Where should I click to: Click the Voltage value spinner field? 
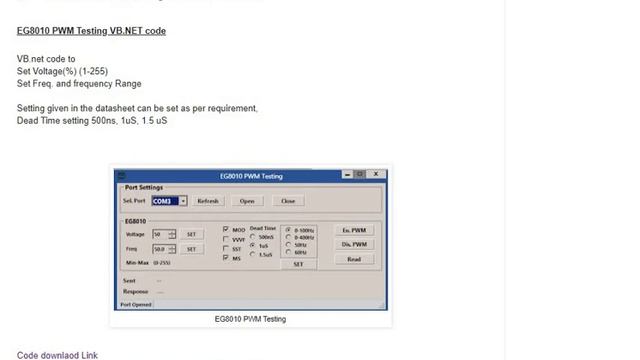tap(164, 234)
